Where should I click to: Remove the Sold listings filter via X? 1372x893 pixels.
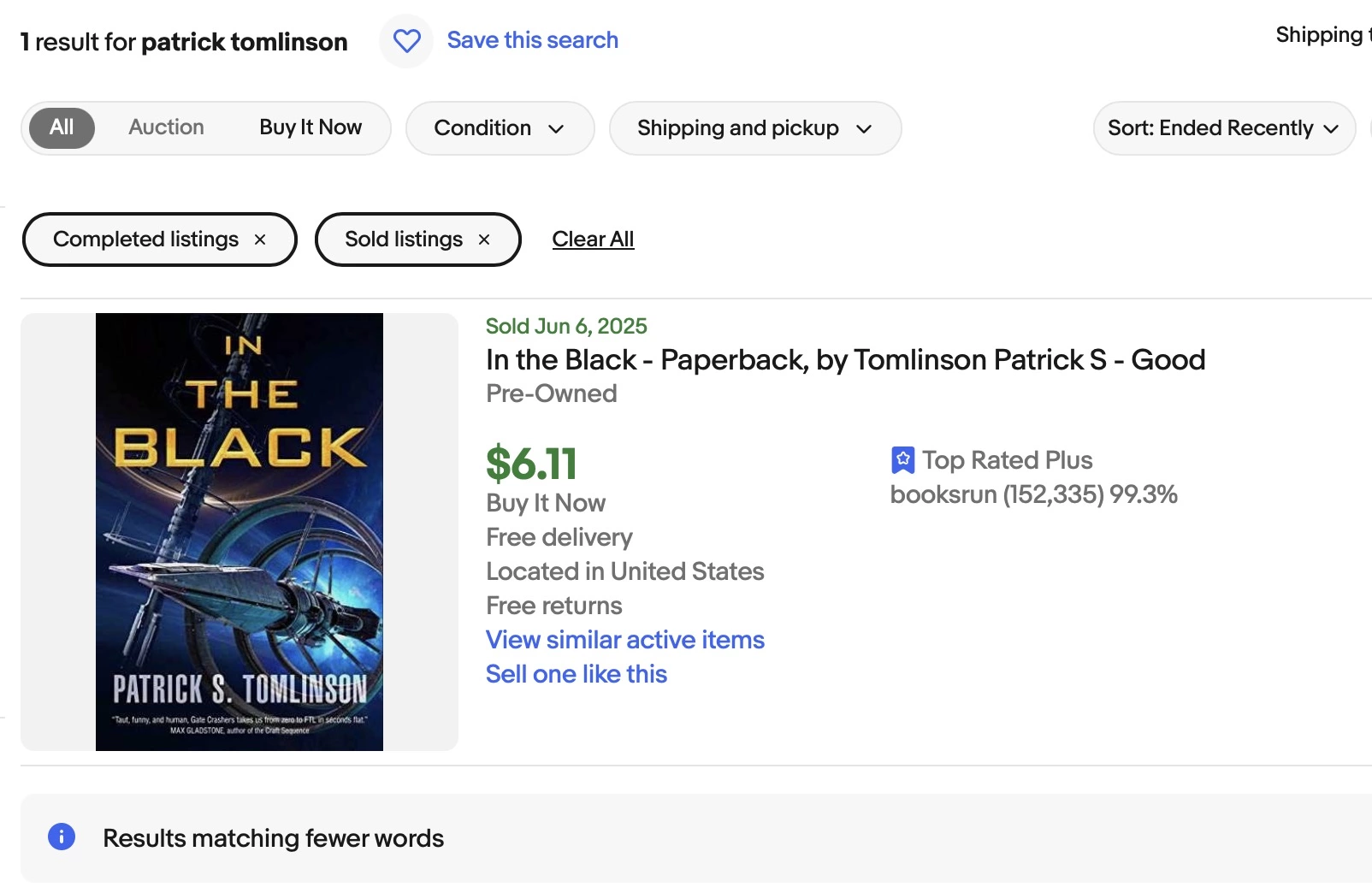(x=484, y=240)
